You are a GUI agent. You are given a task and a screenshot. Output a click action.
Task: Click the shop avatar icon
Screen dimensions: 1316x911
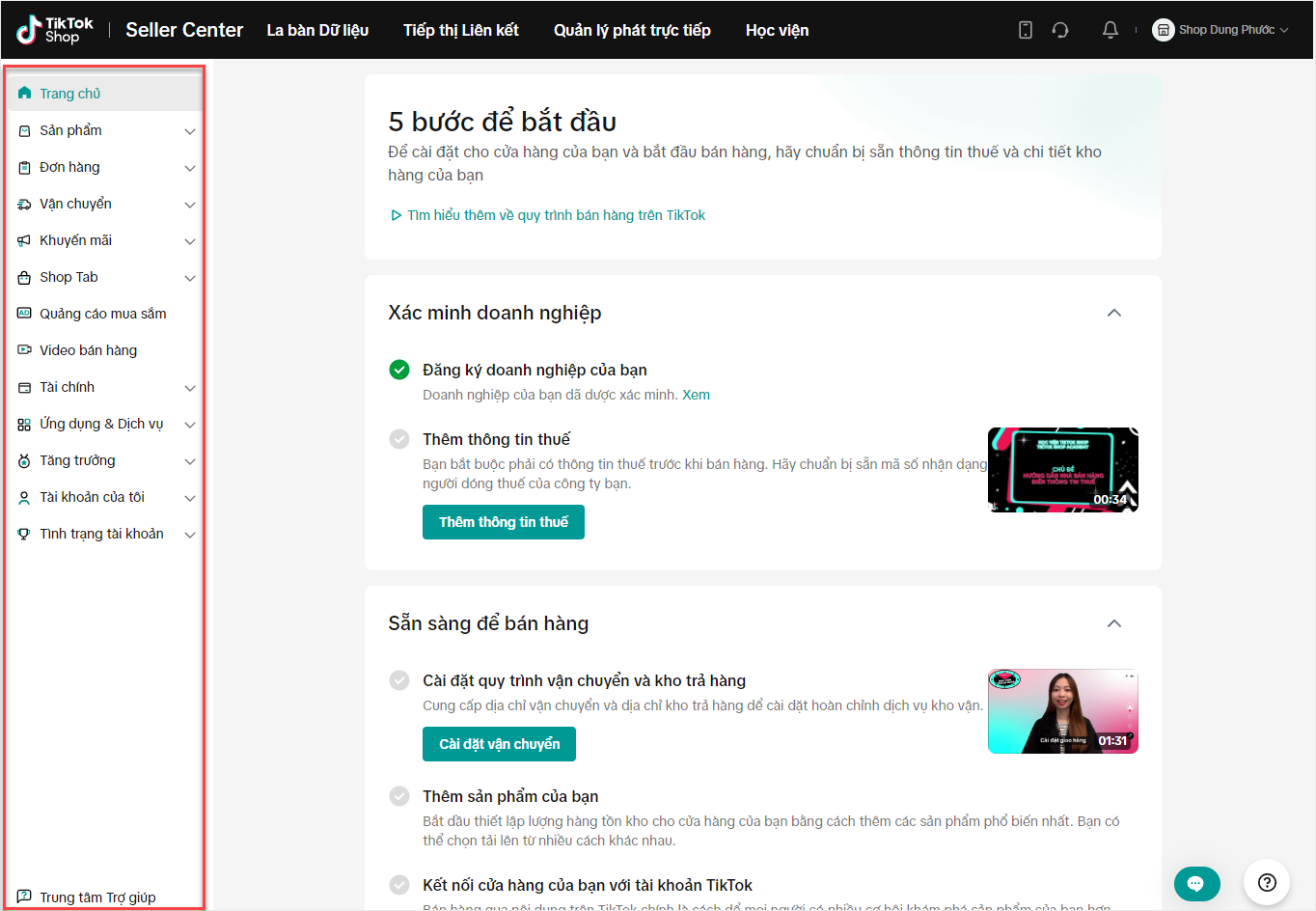[1164, 30]
